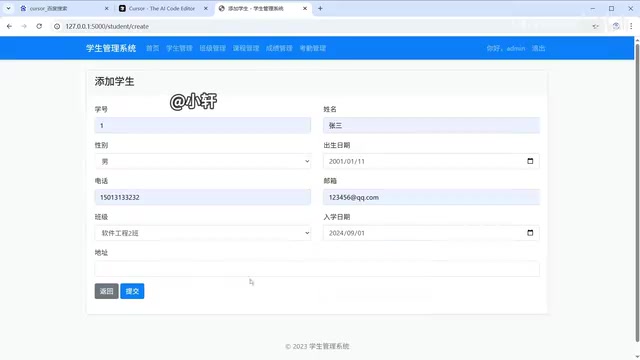Image resolution: width=640 pixels, height=360 pixels.
Task: Click the 提交 submit button
Action: click(132, 291)
